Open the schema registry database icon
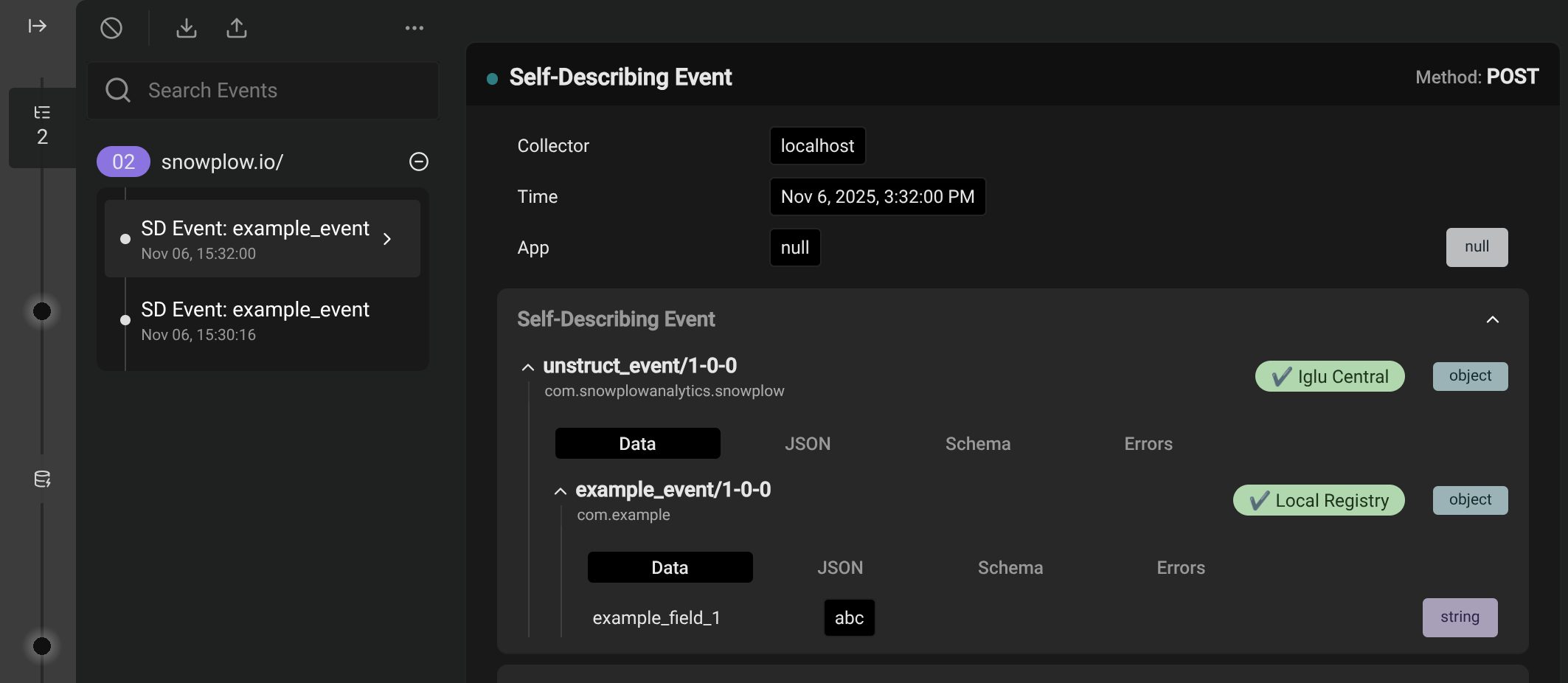 pos(42,480)
